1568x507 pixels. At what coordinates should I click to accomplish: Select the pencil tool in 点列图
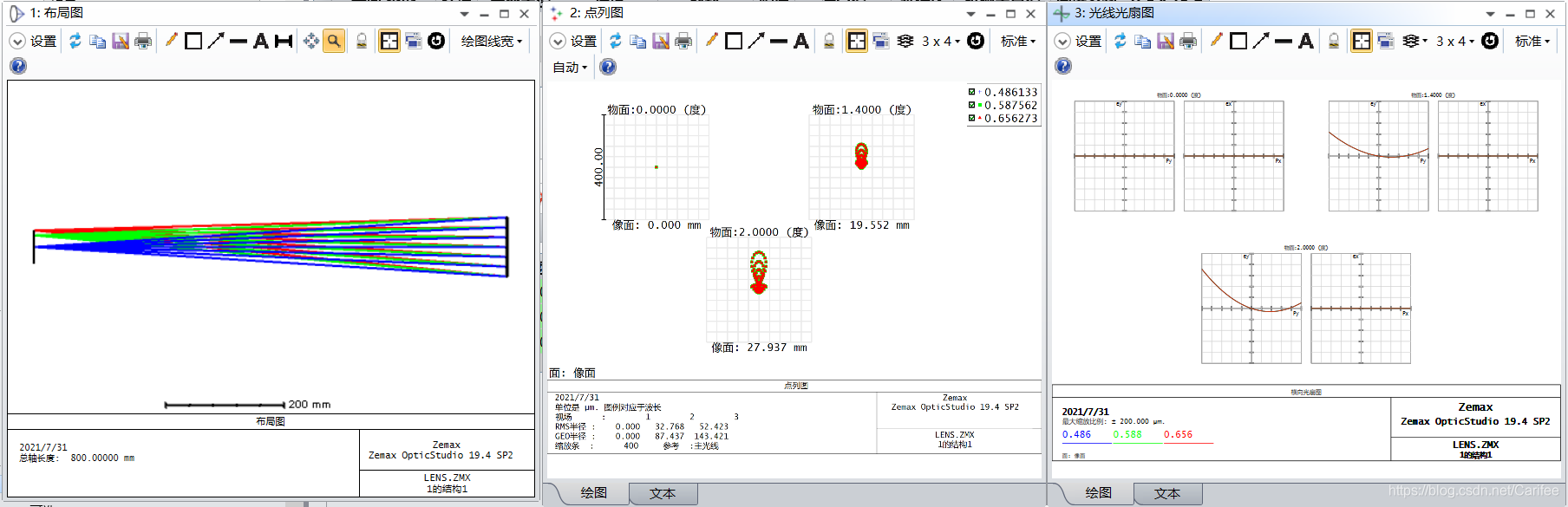[711, 41]
